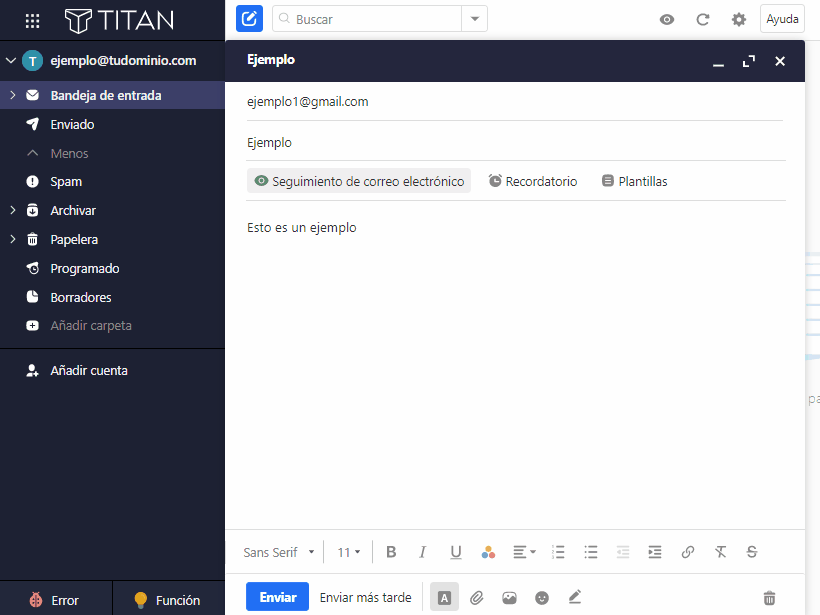
Task: Clear text formatting
Action: pos(720,552)
